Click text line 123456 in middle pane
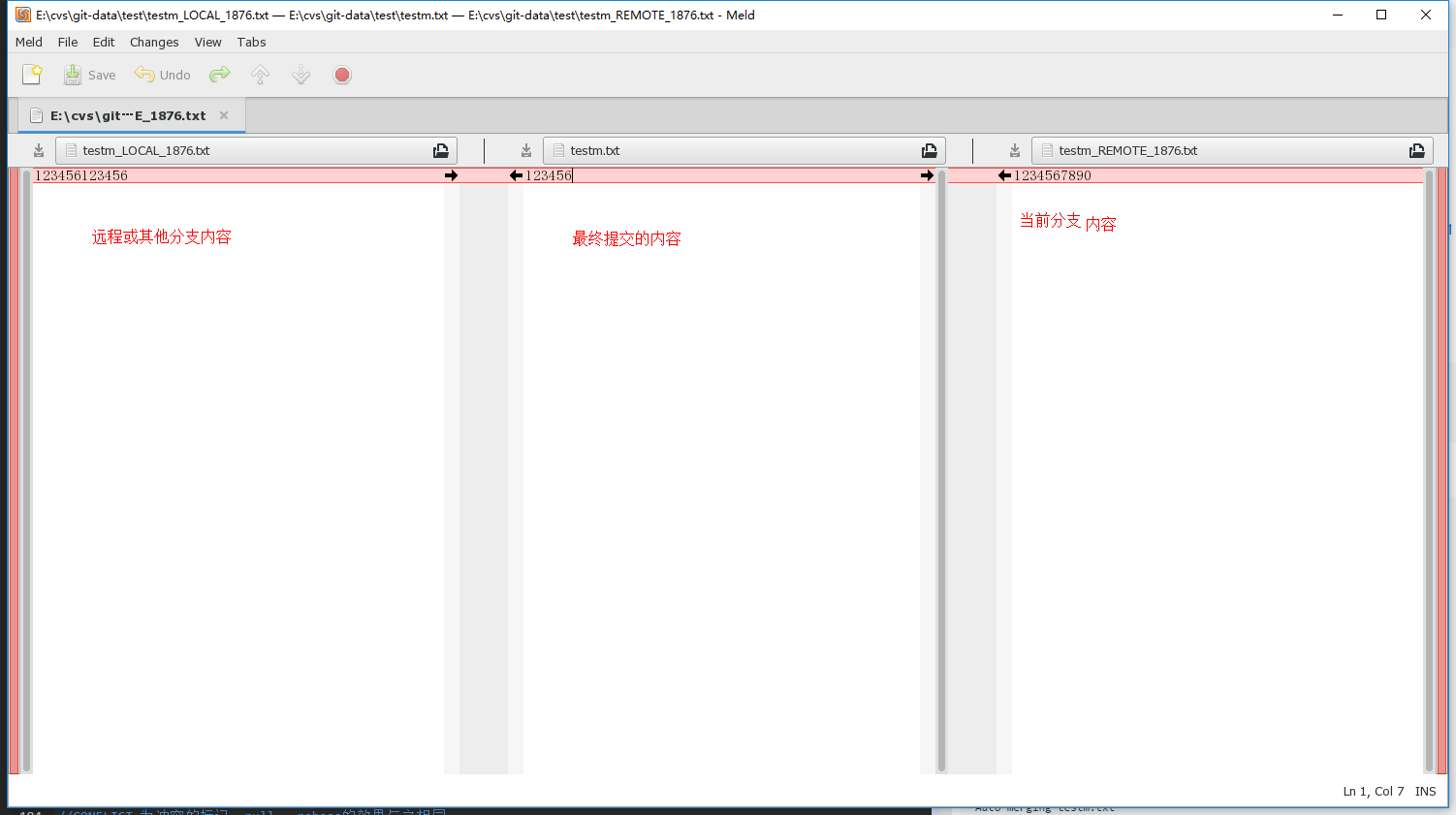Viewport: 1456px width, 815px height. pyautogui.click(x=549, y=175)
